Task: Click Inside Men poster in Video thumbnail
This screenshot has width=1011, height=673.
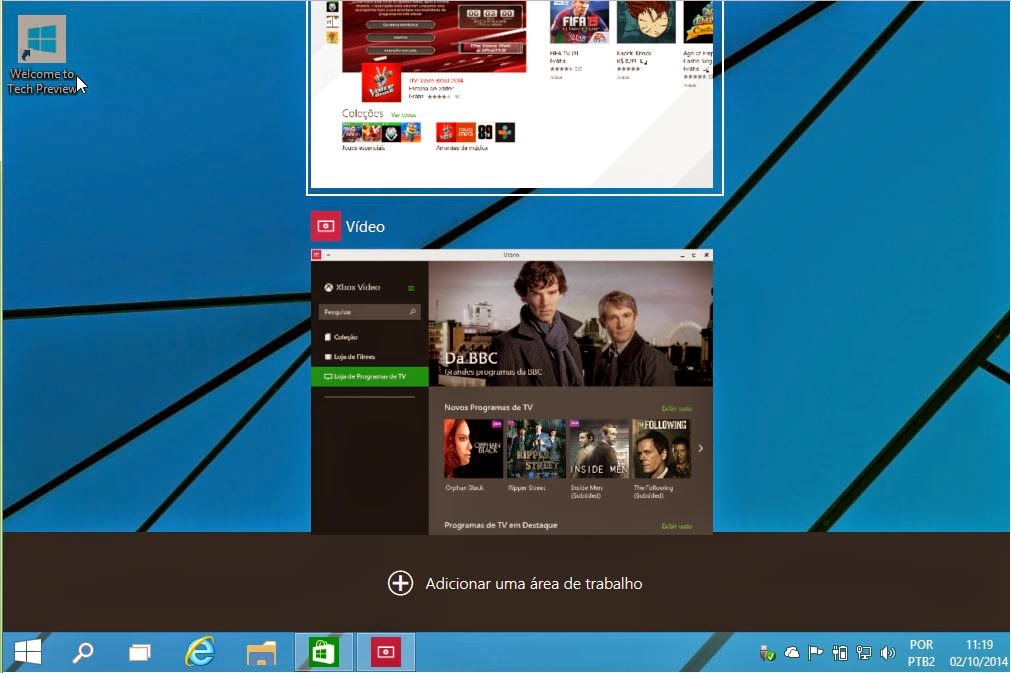Action: [598, 449]
